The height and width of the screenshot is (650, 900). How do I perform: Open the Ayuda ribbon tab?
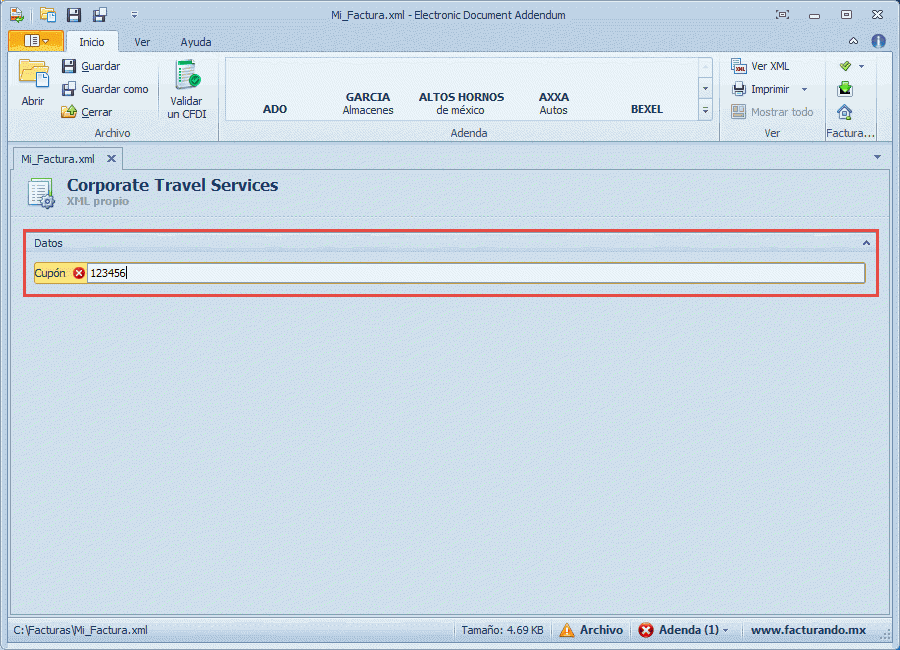[195, 42]
